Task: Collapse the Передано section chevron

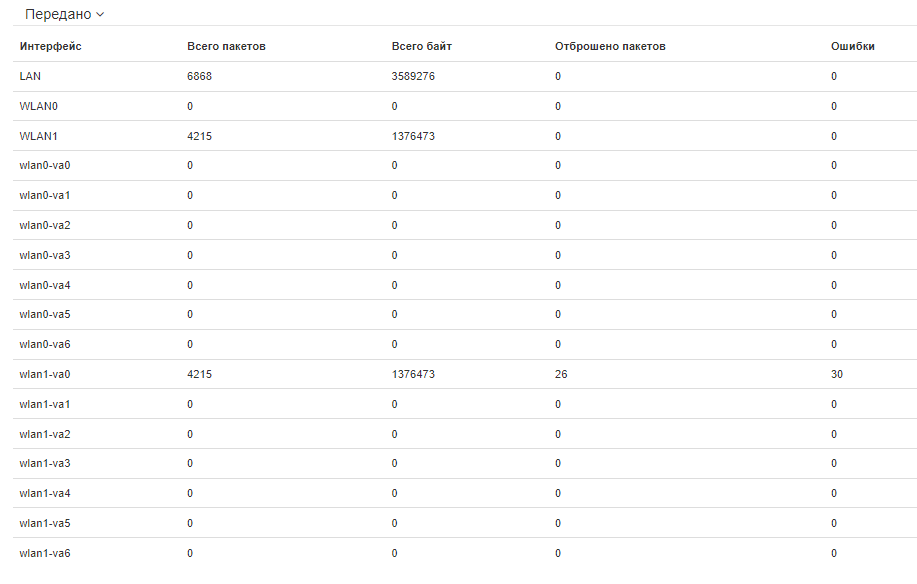Action: pos(101,15)
